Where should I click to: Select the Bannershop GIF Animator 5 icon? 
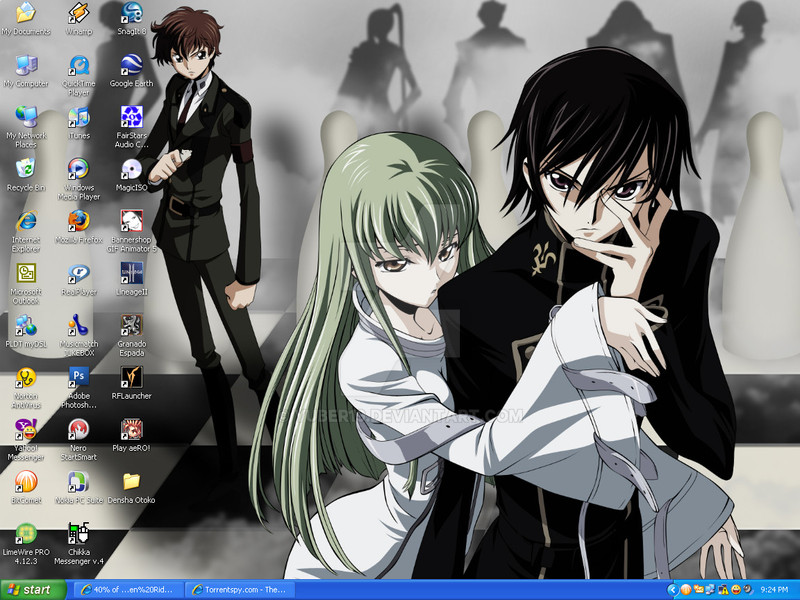[132, 231]
